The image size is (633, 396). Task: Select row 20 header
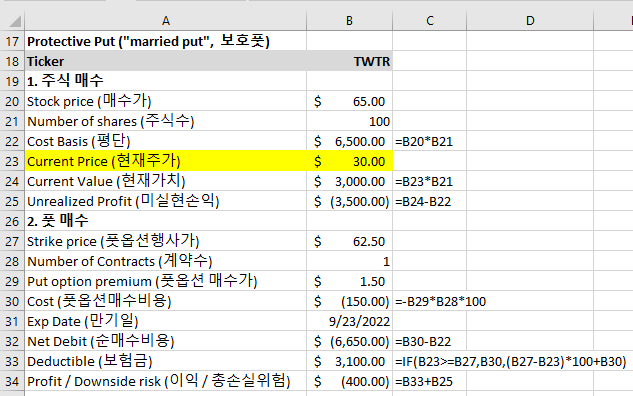tap(12, 101)
